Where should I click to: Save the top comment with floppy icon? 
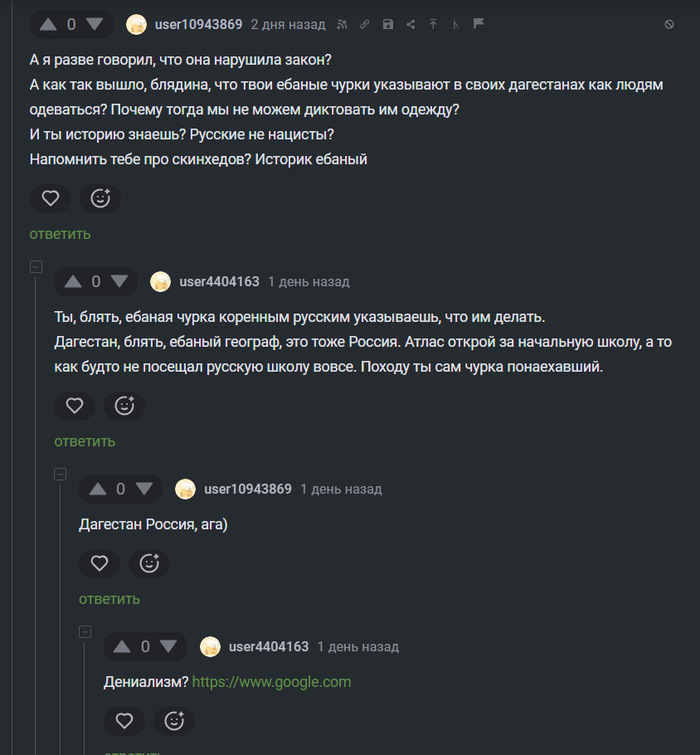click(x=388, y=24)
